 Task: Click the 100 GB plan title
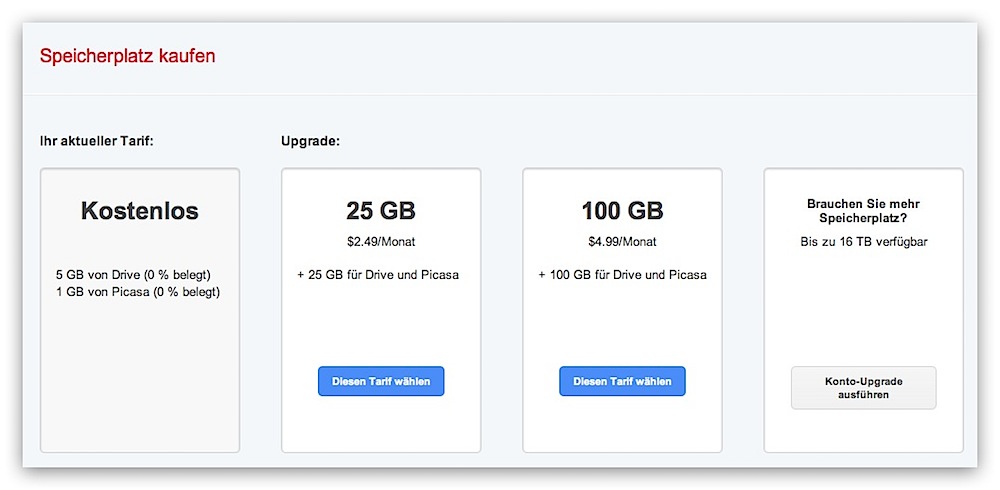point(622,212)
